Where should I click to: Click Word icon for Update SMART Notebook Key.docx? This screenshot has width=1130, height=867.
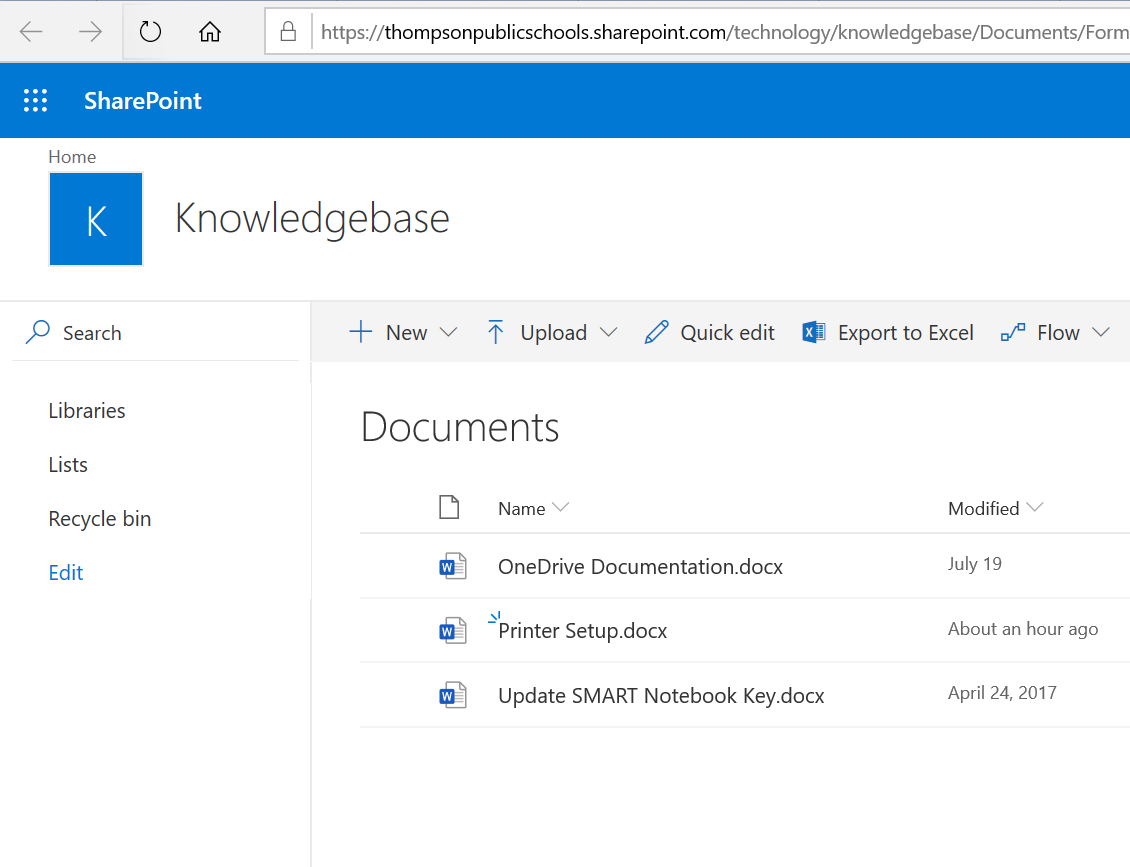(x=453, y=695)
